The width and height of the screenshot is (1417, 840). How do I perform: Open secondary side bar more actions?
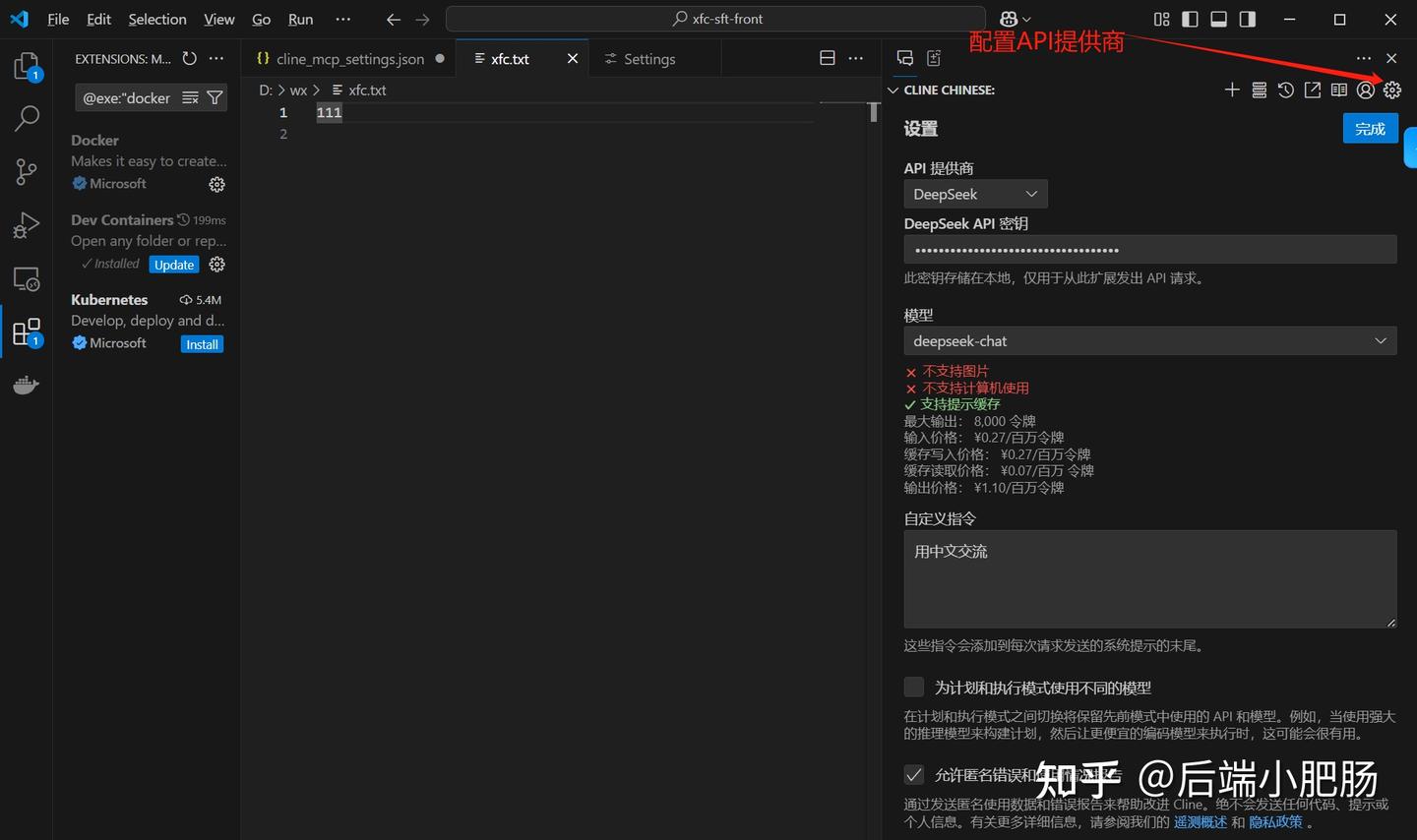[1363, 59]
